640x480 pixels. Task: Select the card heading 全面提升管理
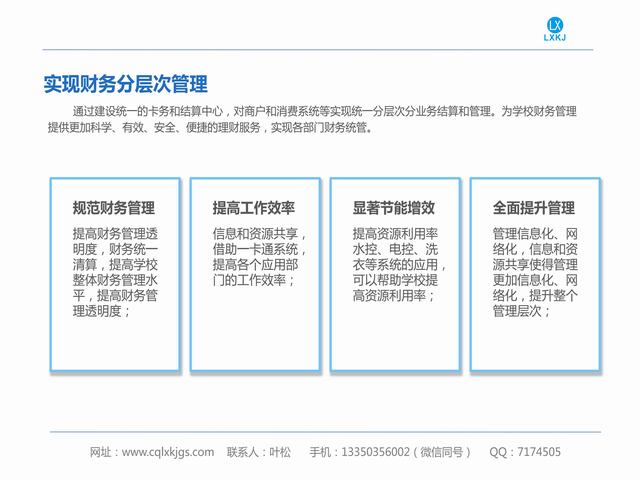[533, 208]
